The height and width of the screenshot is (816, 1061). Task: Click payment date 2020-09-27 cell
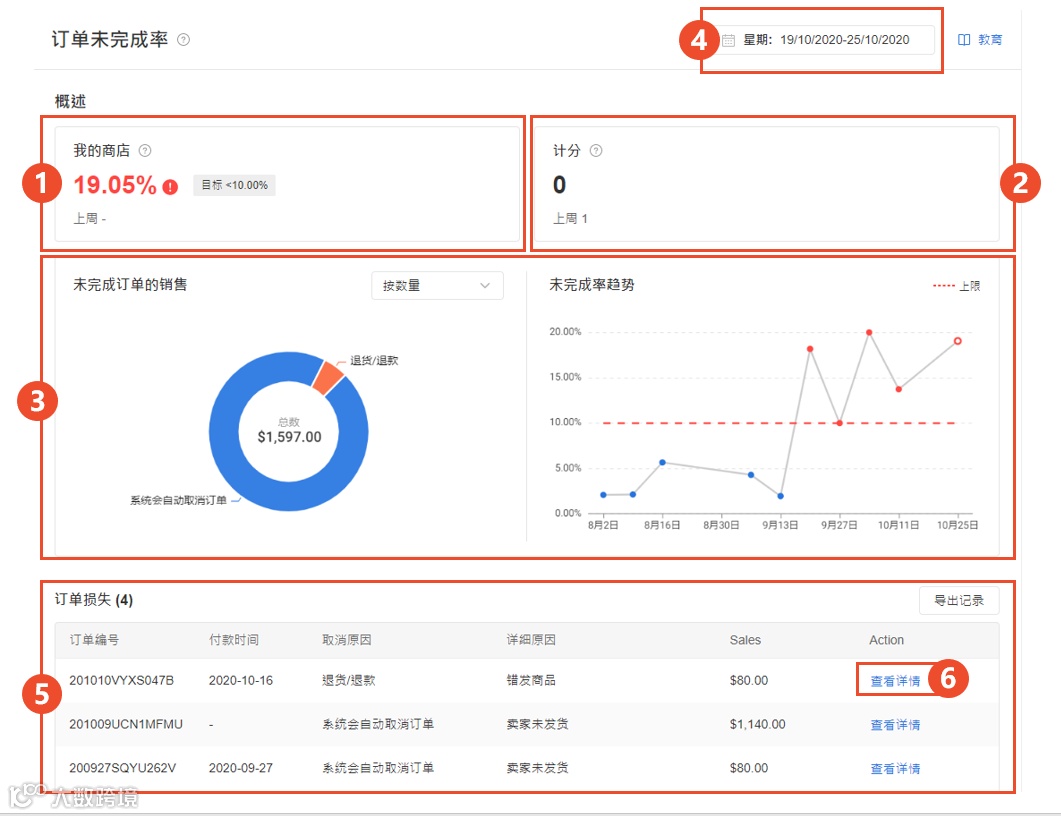pyautogui.click(x=241, y=769)
